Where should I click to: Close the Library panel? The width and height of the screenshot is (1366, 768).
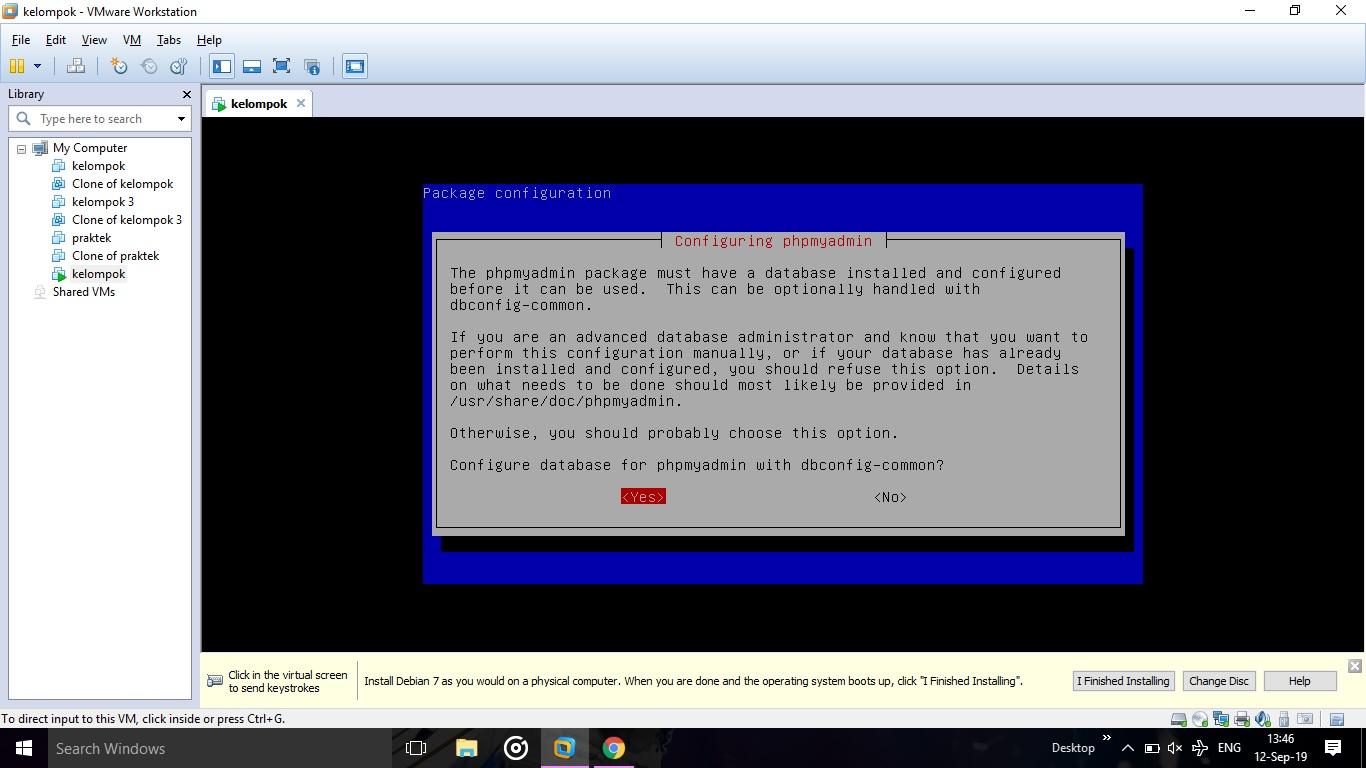pos(186,94)
